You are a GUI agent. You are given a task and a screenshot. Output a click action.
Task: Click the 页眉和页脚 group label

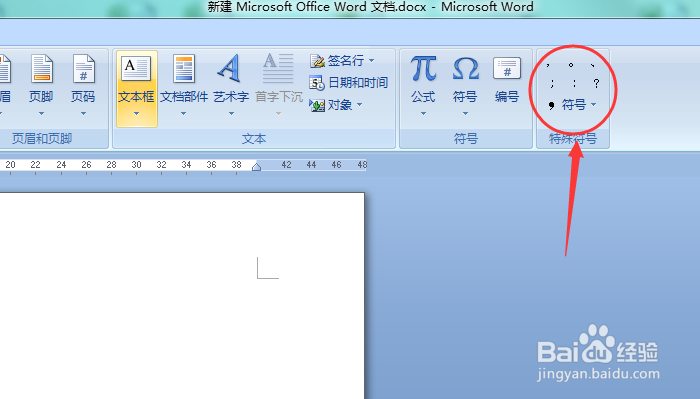tap(42, 139)
